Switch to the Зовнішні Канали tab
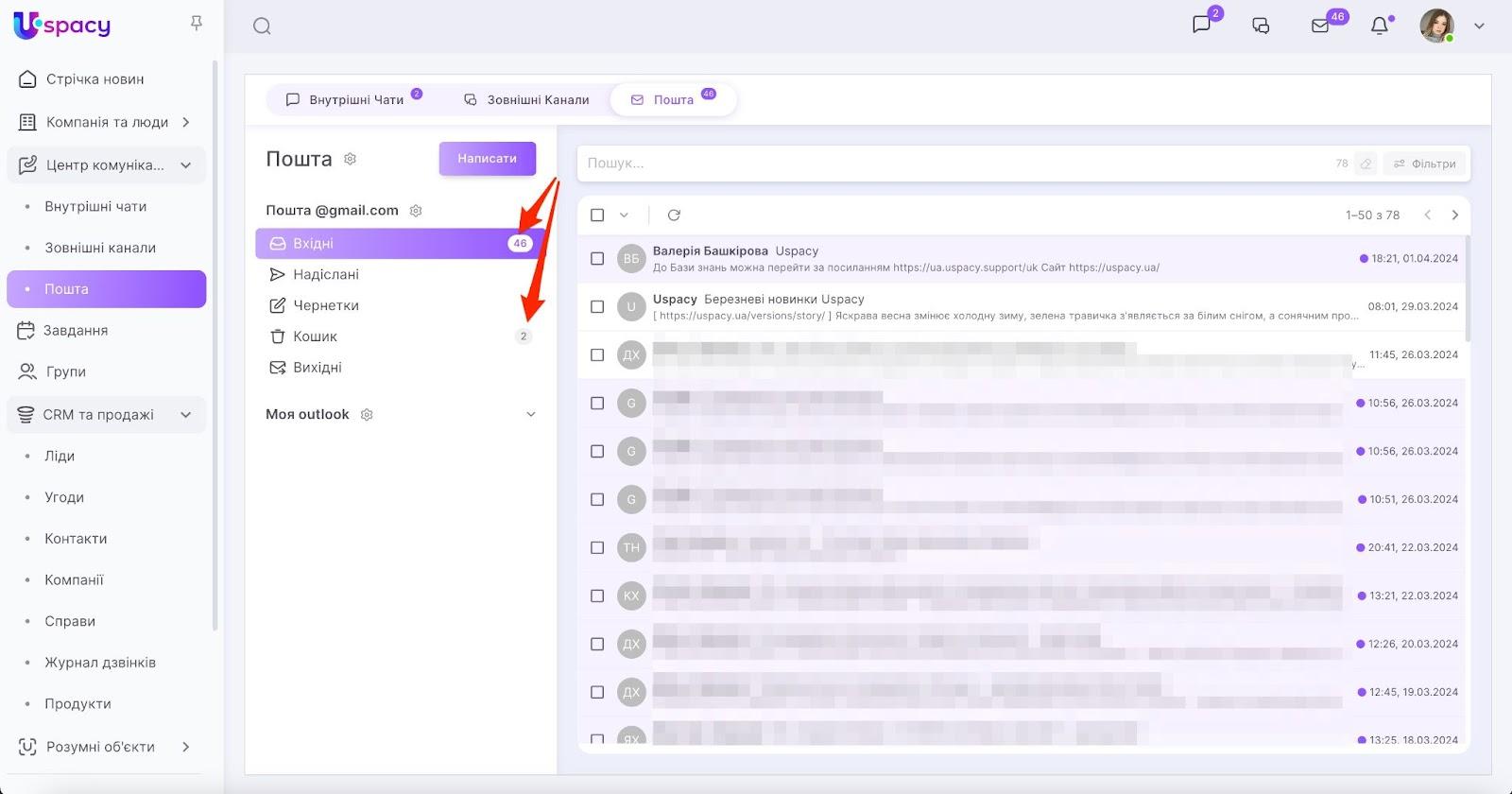1512x794 pixels. 526,99
